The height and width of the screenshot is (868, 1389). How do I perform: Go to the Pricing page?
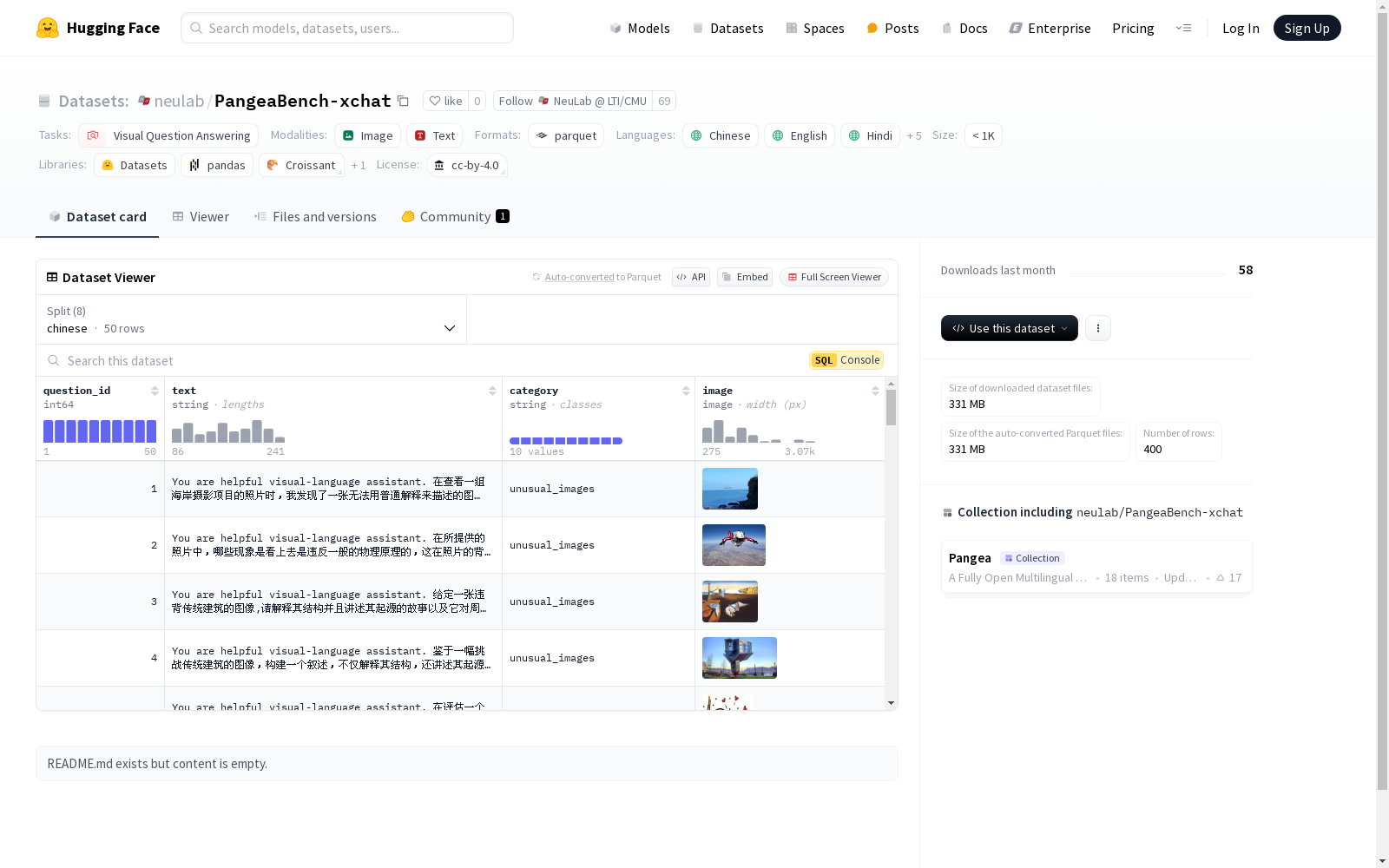pyautogui.click(x=1133, y=28)
